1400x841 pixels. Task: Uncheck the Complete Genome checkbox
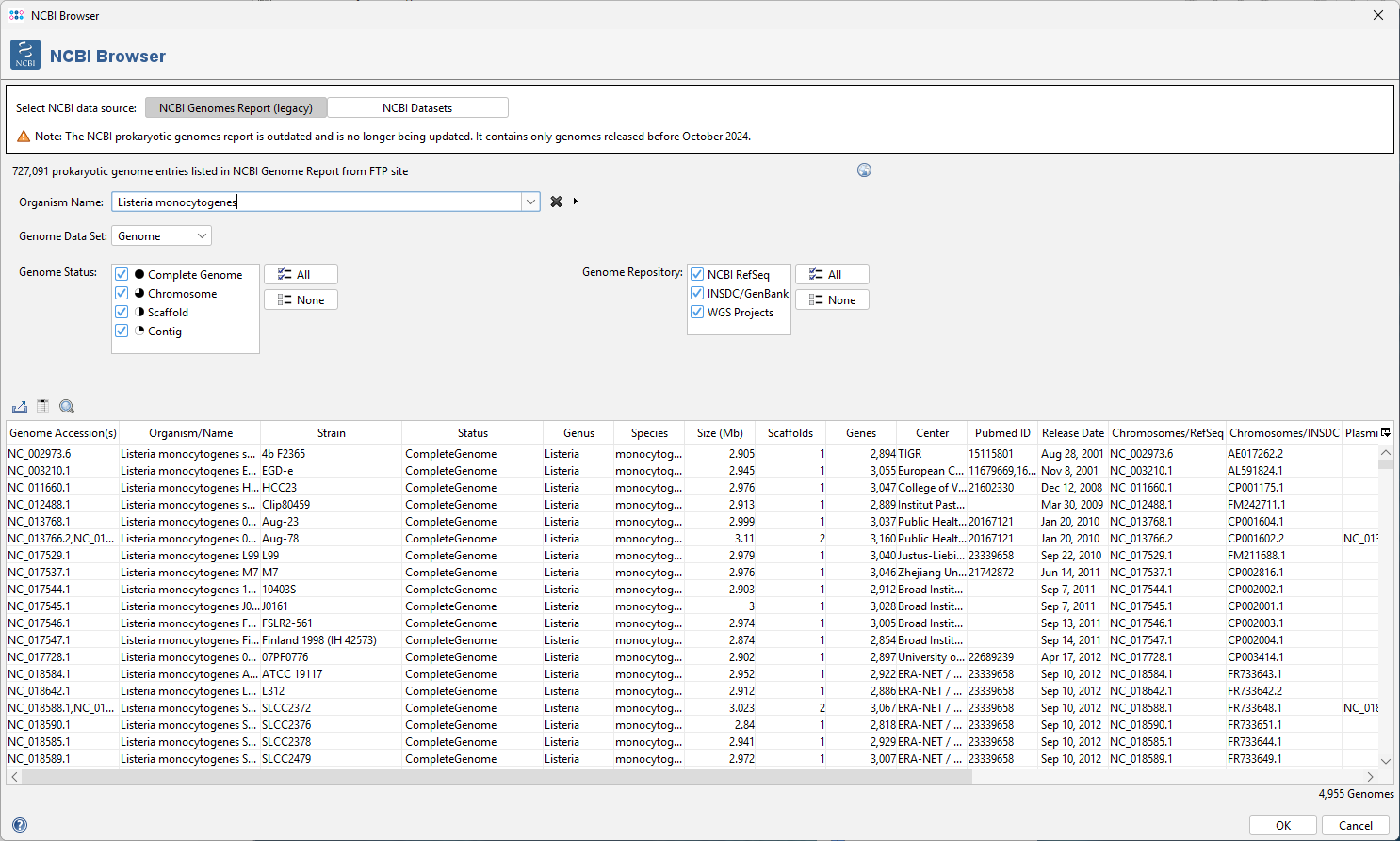click(121, 274)
